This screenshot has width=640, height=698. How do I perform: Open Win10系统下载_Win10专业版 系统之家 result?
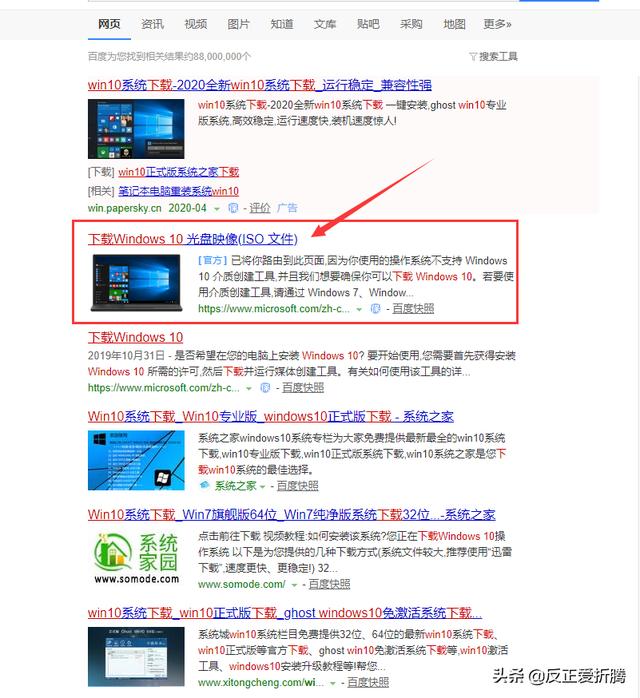pos(271,417)
